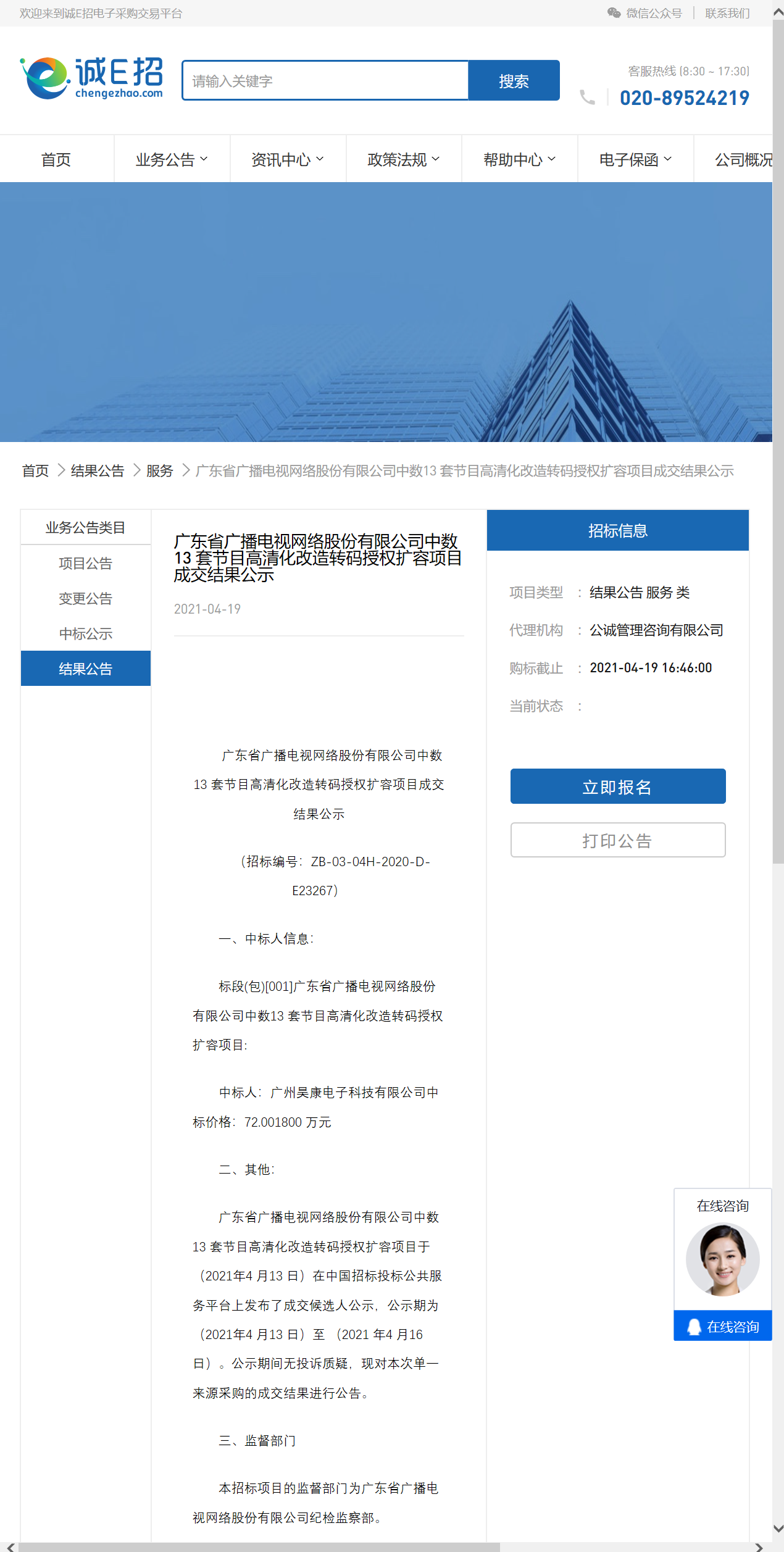The width and height of the screenshot is (784, 1552).
Task: Click the 结果公告 服务 类 project type value
Action: (x=640, y=593)
